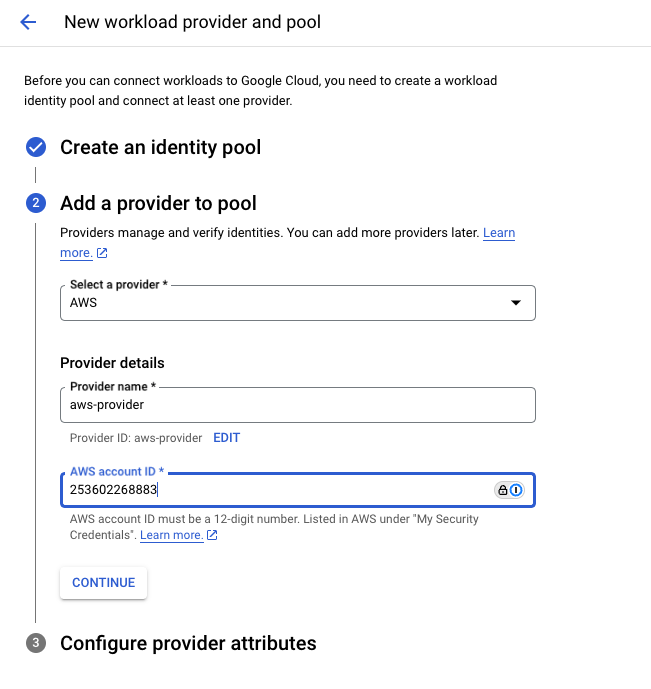
Task: Click the New workload provider and pool title
Action: pos(192,22)
